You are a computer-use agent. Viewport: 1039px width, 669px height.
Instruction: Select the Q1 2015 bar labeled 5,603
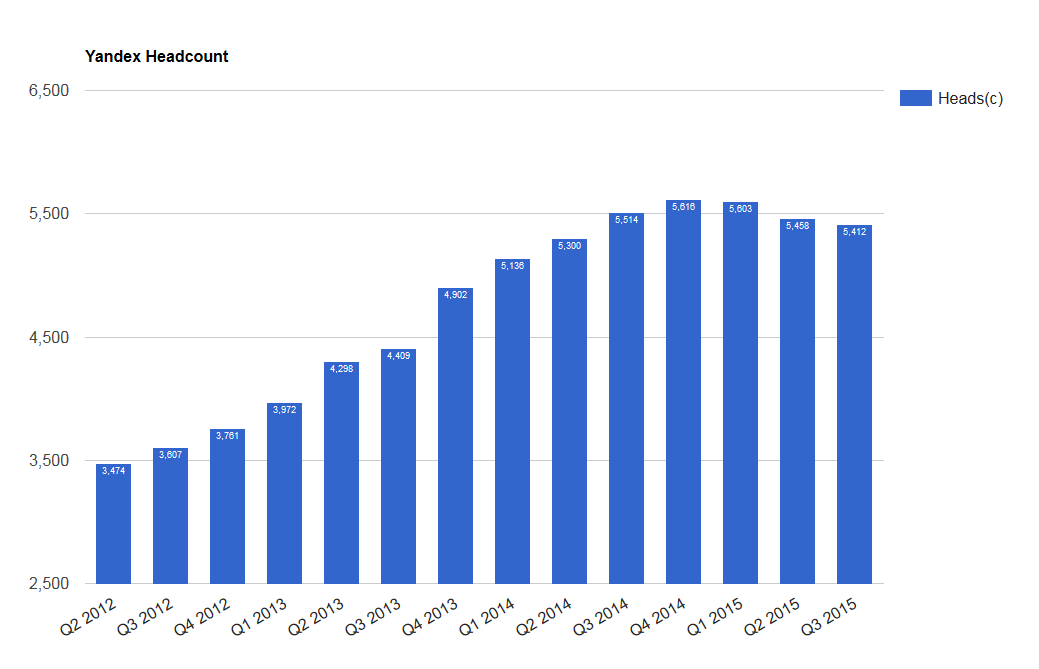click(x=740, y=393)
